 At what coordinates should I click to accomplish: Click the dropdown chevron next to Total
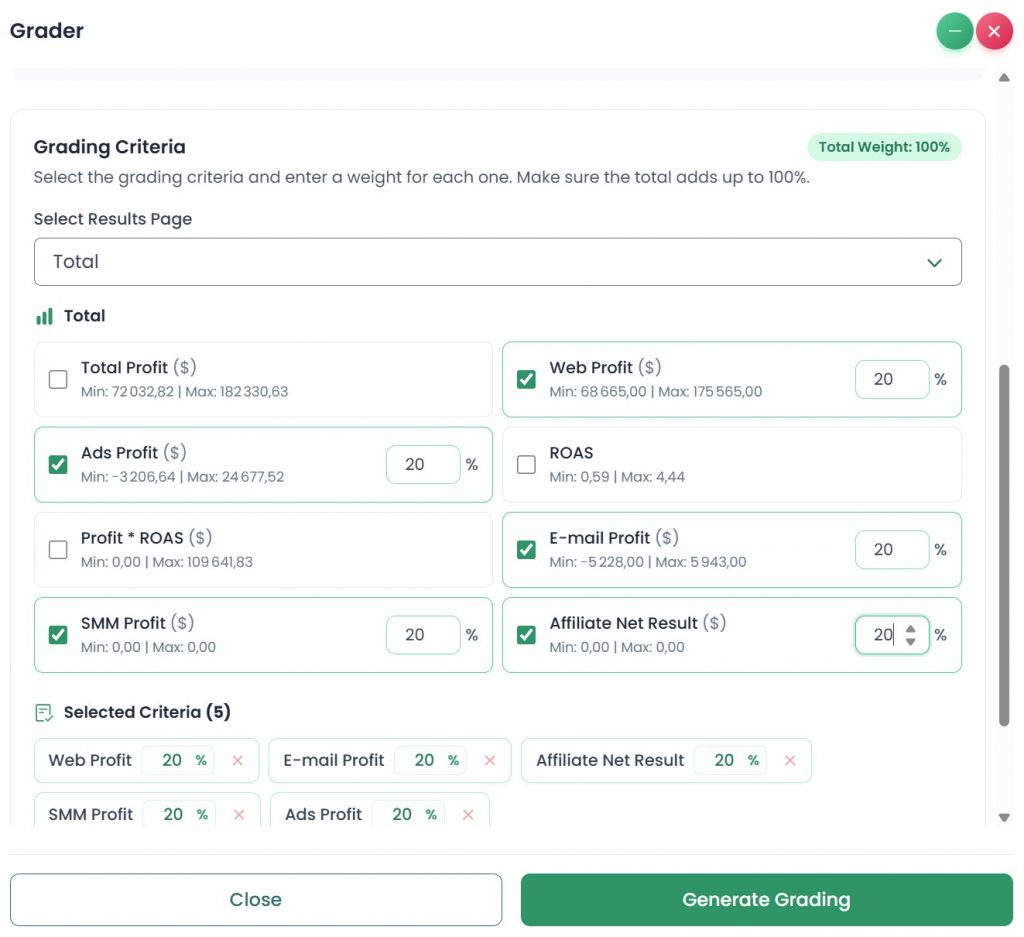click(934, 263)
